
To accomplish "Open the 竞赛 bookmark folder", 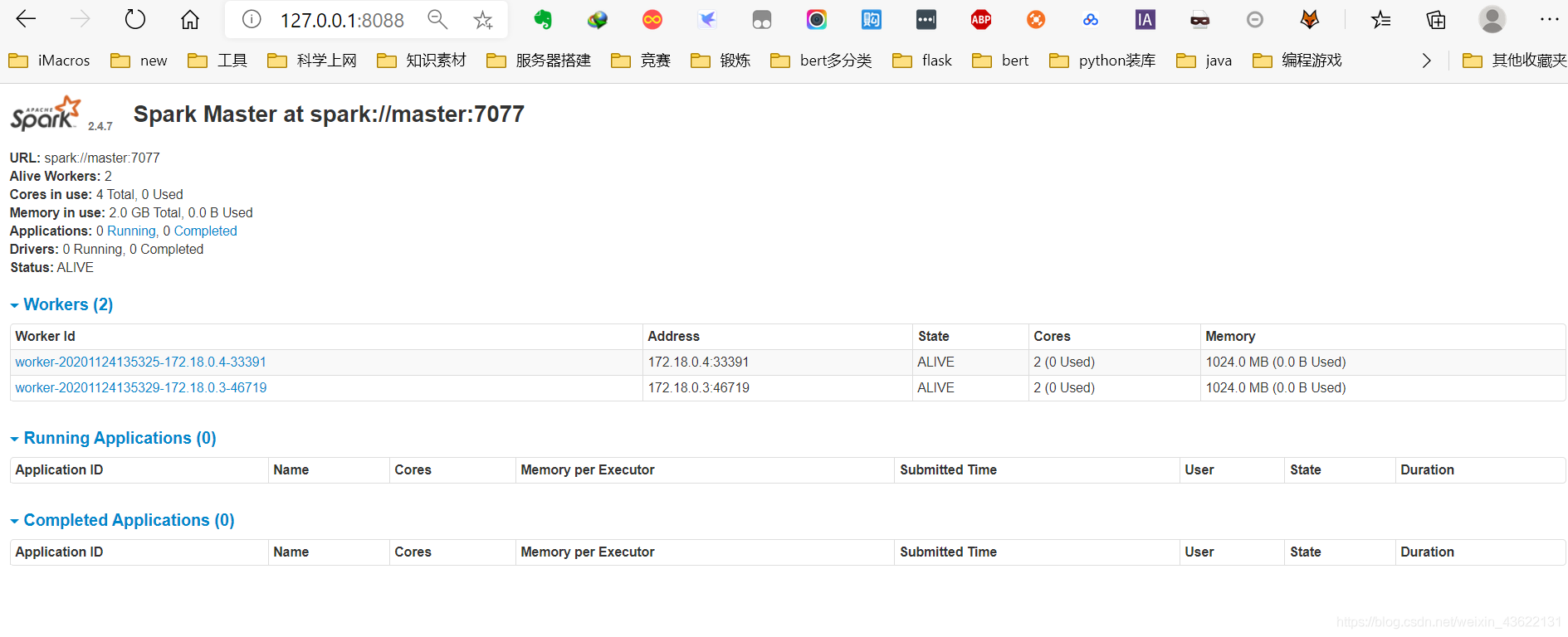I will point(641,61).
